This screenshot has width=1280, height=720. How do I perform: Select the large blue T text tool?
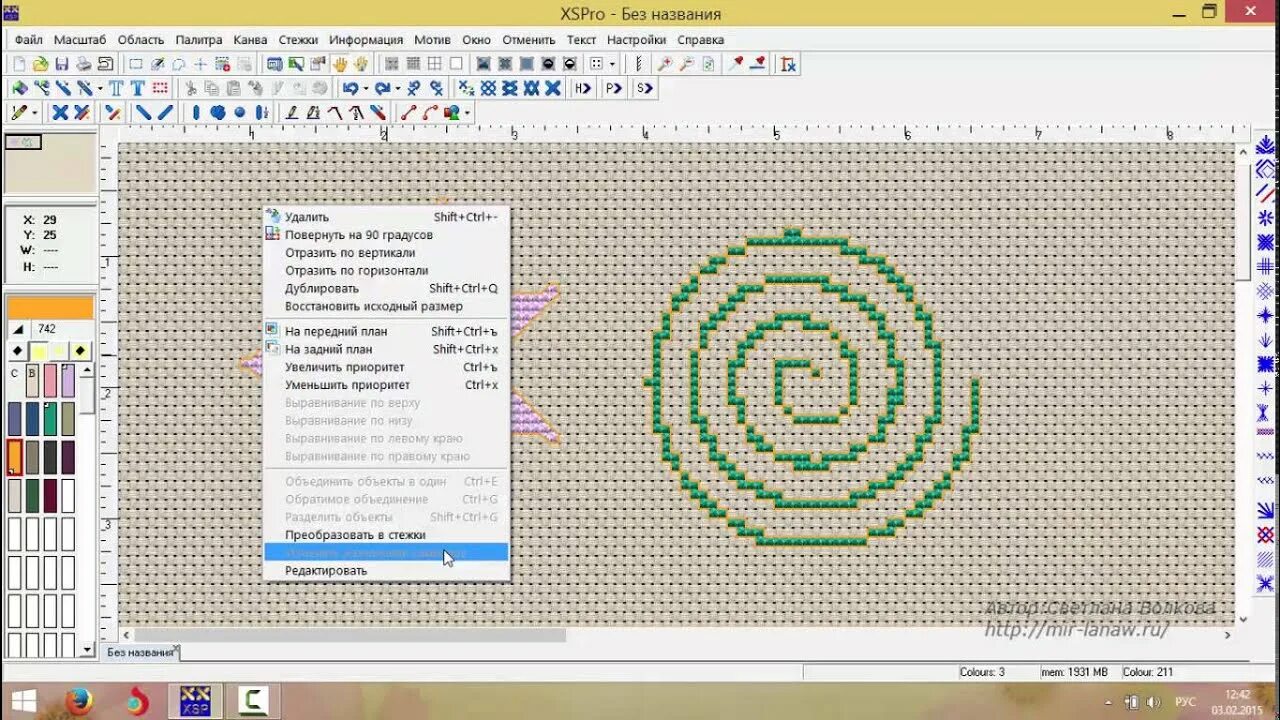point(138,88)
